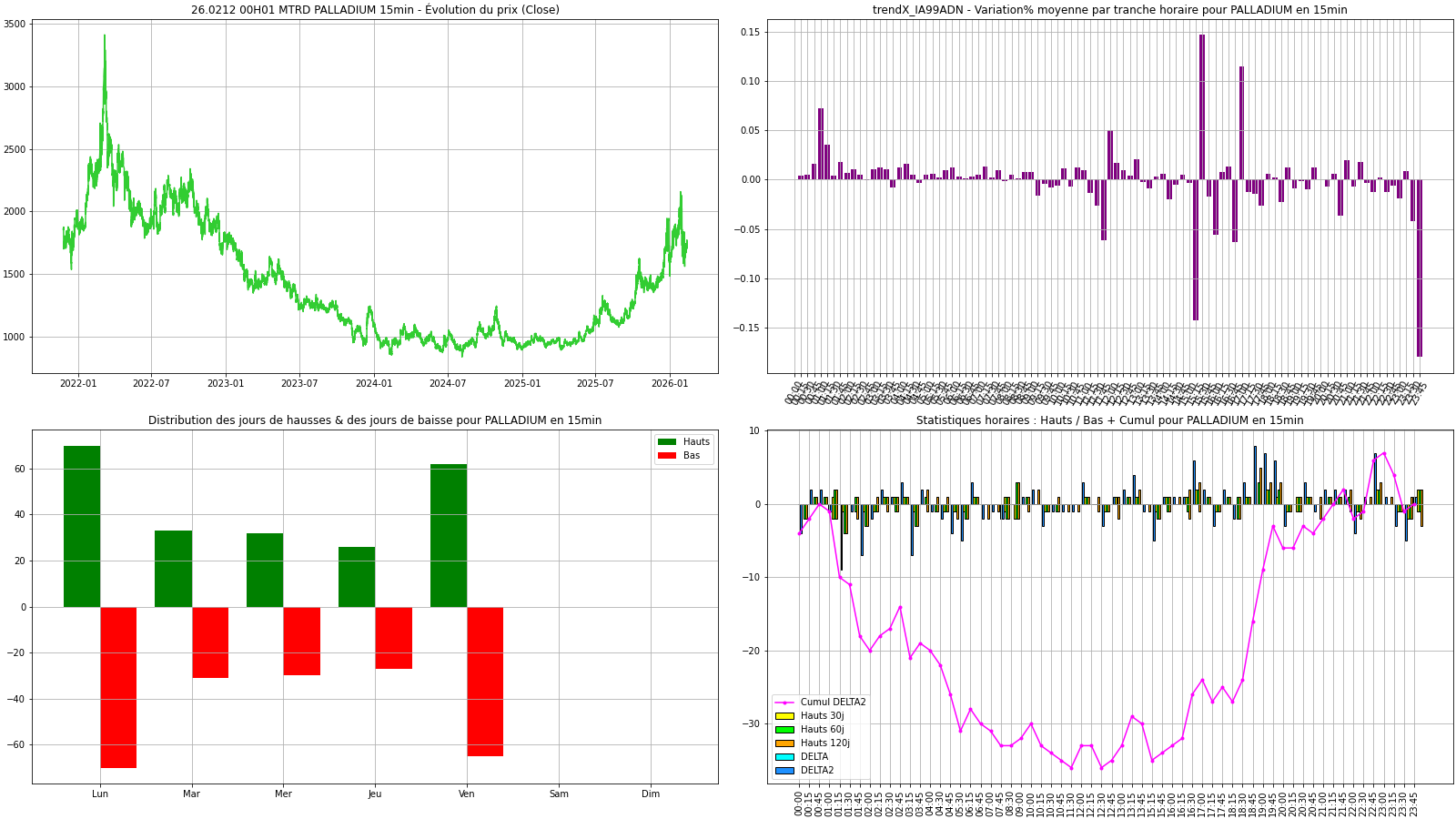Pick the orange Hauts 120j legend swatch
The width and height of the screenshot is (1456, 819).
(x=784, y=743)
